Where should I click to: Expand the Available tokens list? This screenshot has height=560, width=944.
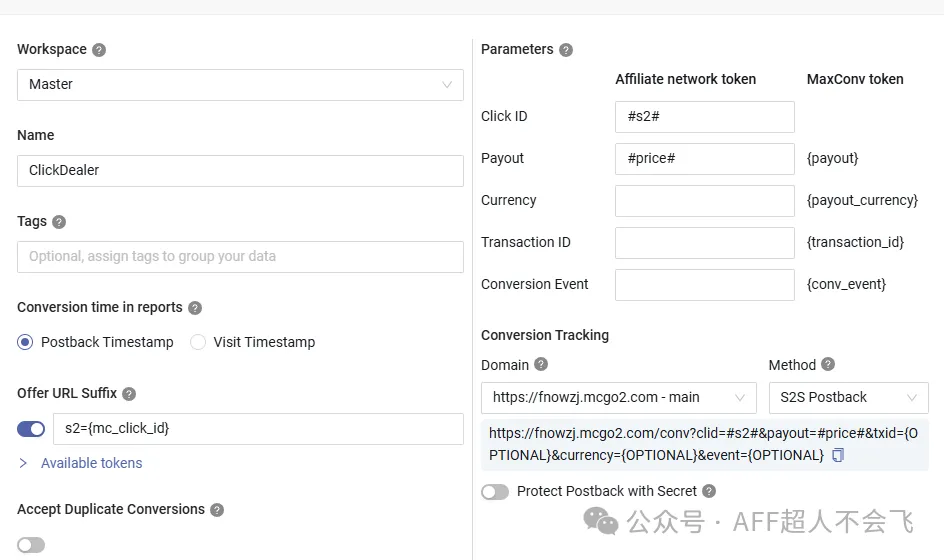(x=91, y=463)
